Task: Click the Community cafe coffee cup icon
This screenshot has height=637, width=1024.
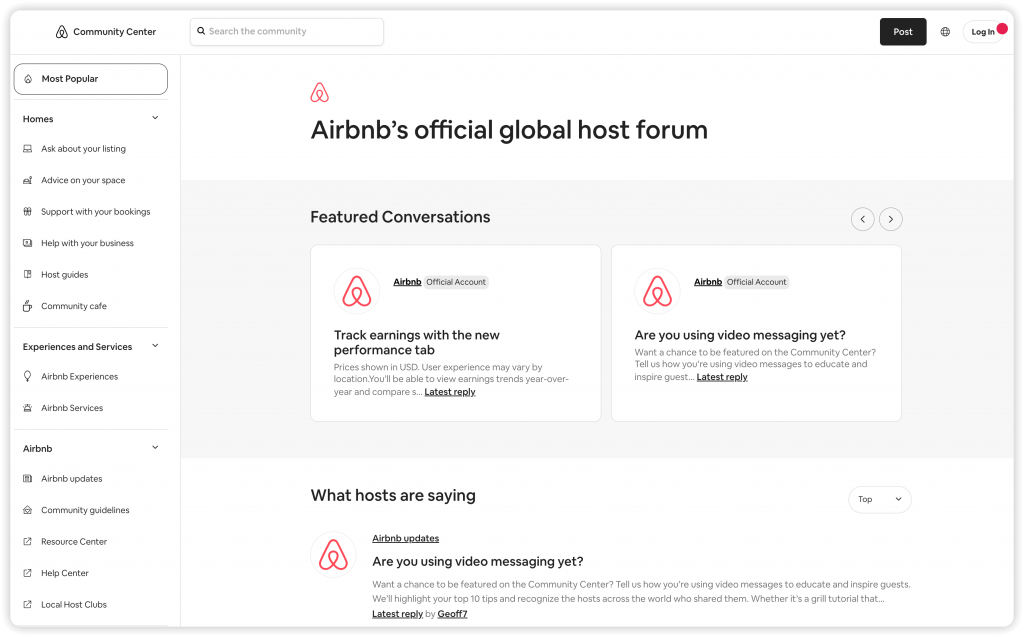Action: click(28, 306)
